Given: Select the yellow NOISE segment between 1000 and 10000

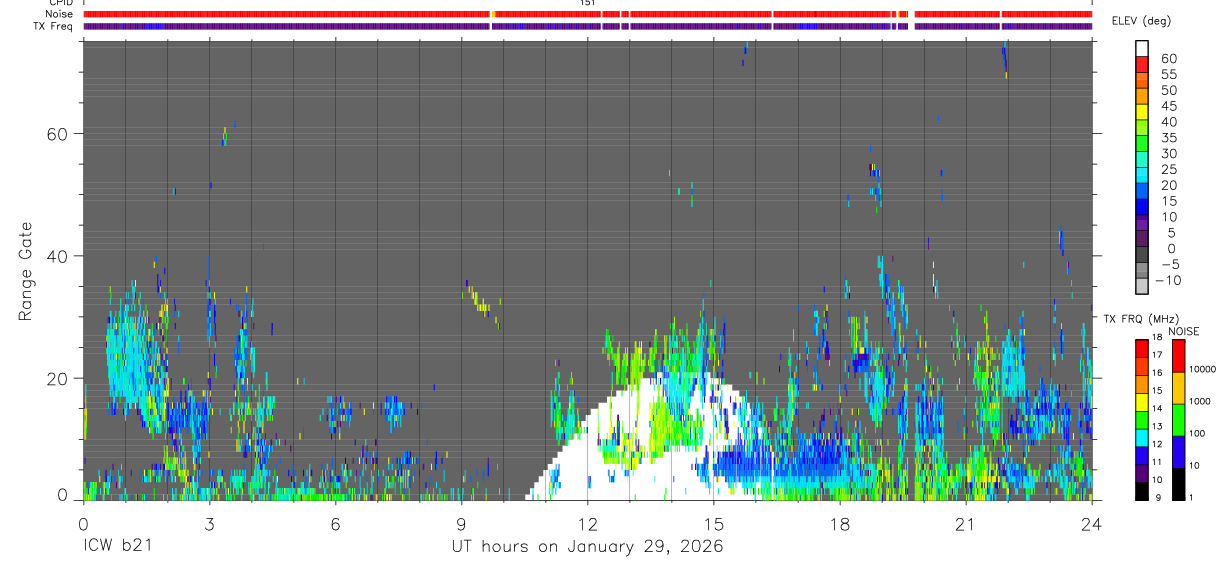Looking at the screenshot, I should pyautogui.click(x=1178, y=388).
